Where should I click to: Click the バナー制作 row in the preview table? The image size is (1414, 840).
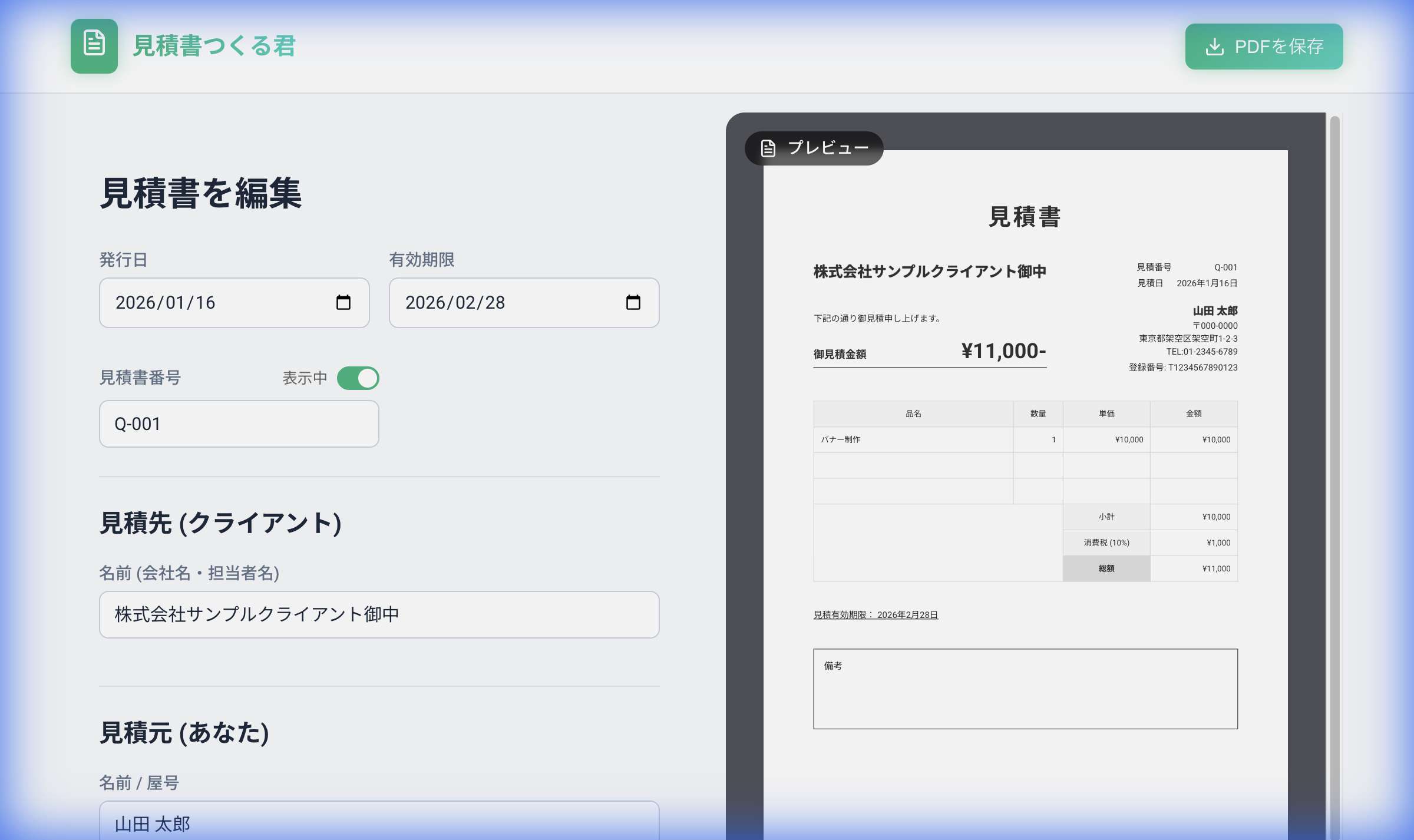913,439
